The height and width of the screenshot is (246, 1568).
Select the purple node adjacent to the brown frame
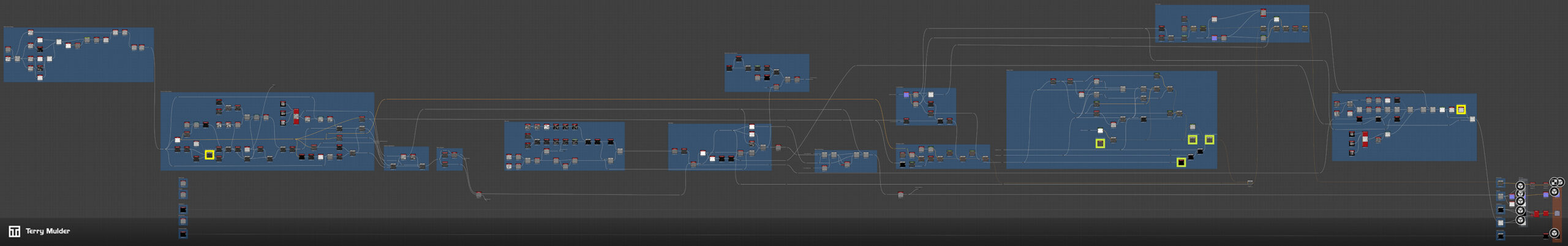[1545, 194]
